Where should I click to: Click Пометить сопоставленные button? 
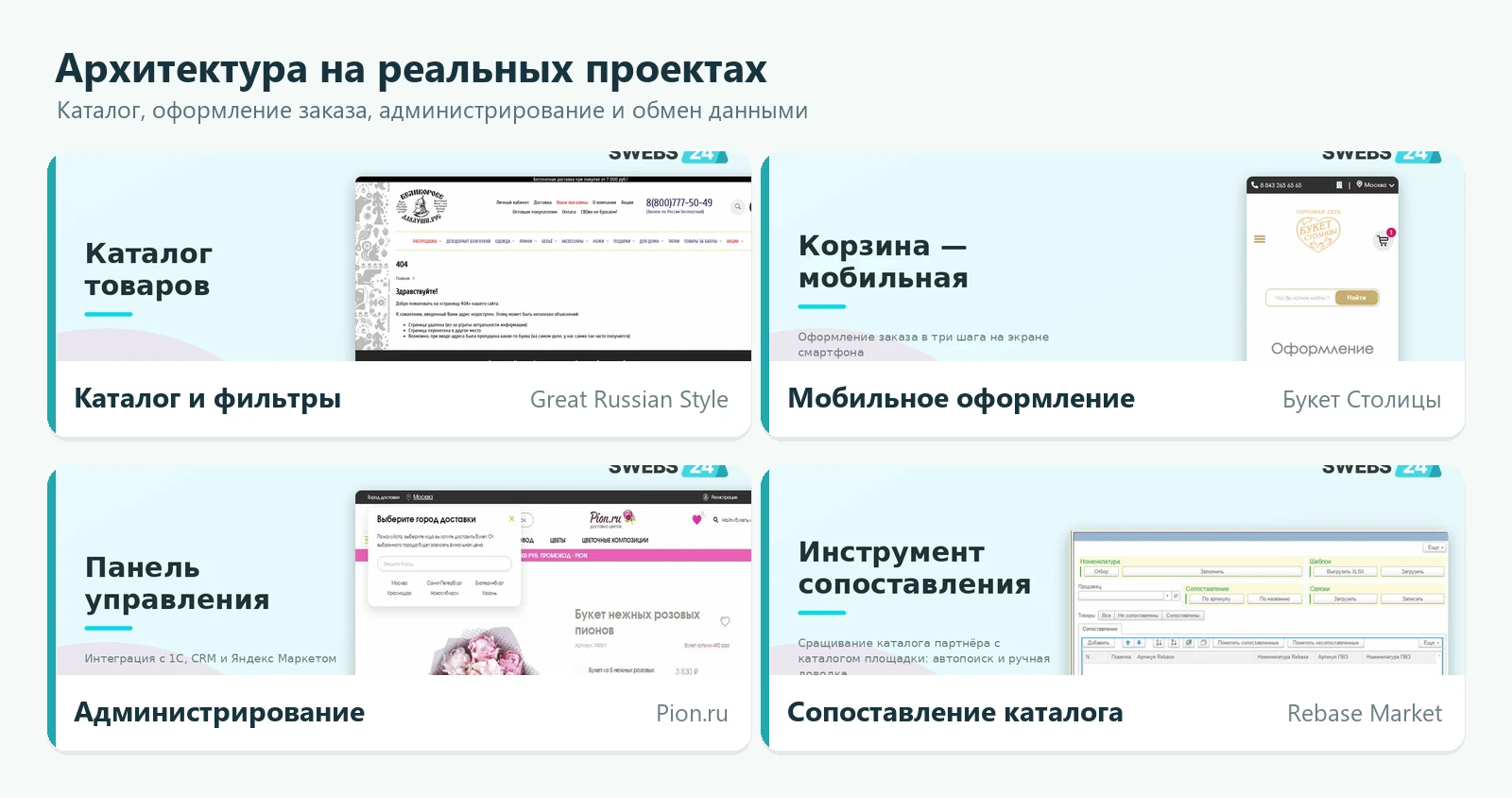tap(1248, 643)
